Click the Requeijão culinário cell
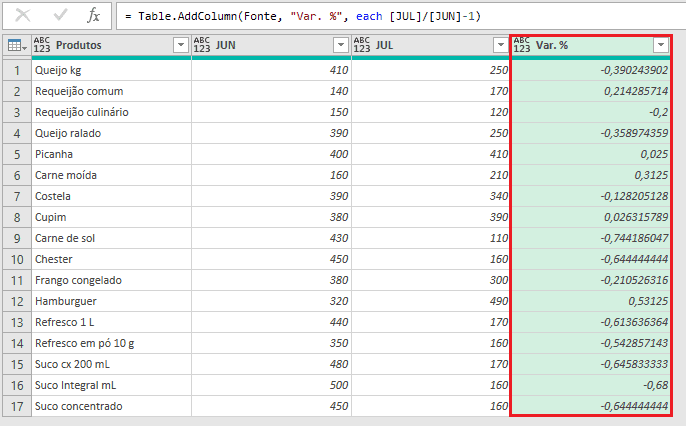 pos(112,112)
